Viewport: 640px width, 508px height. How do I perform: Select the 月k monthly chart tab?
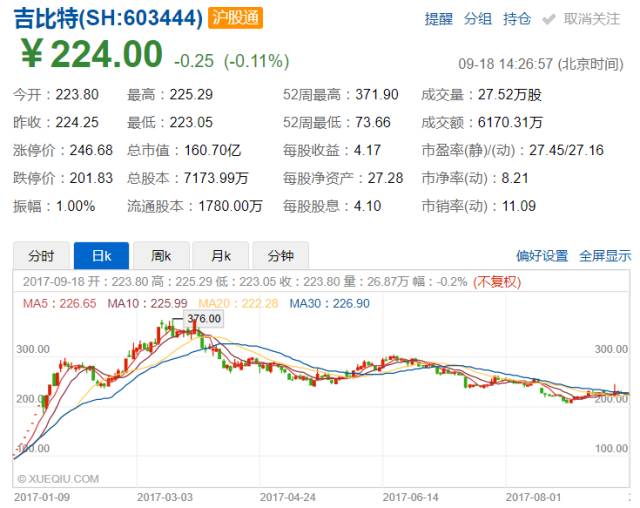(x=219, y=255)
